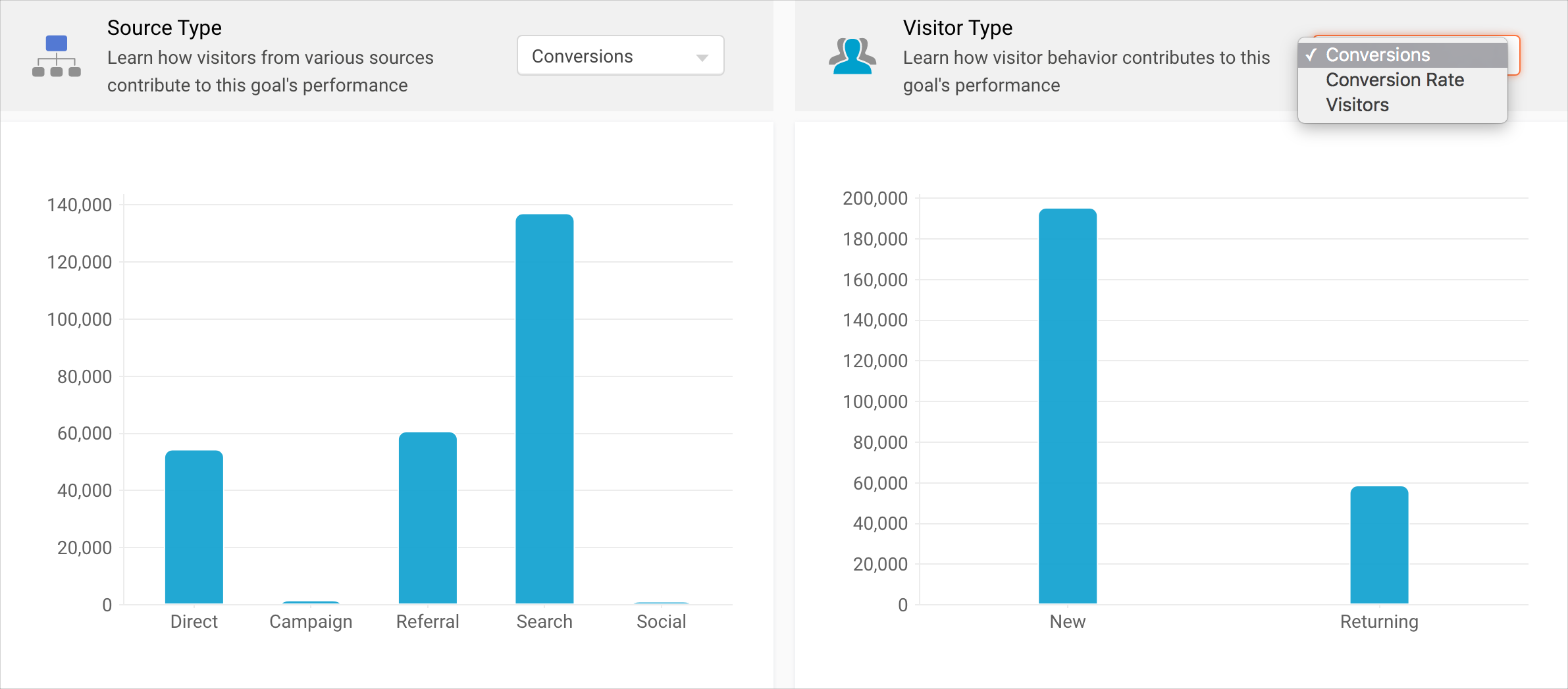Image resolution: width=1568 pixels, height=689 pixels.
Task: Click the Referral bar in Source chart
Action: pos(428,518)
